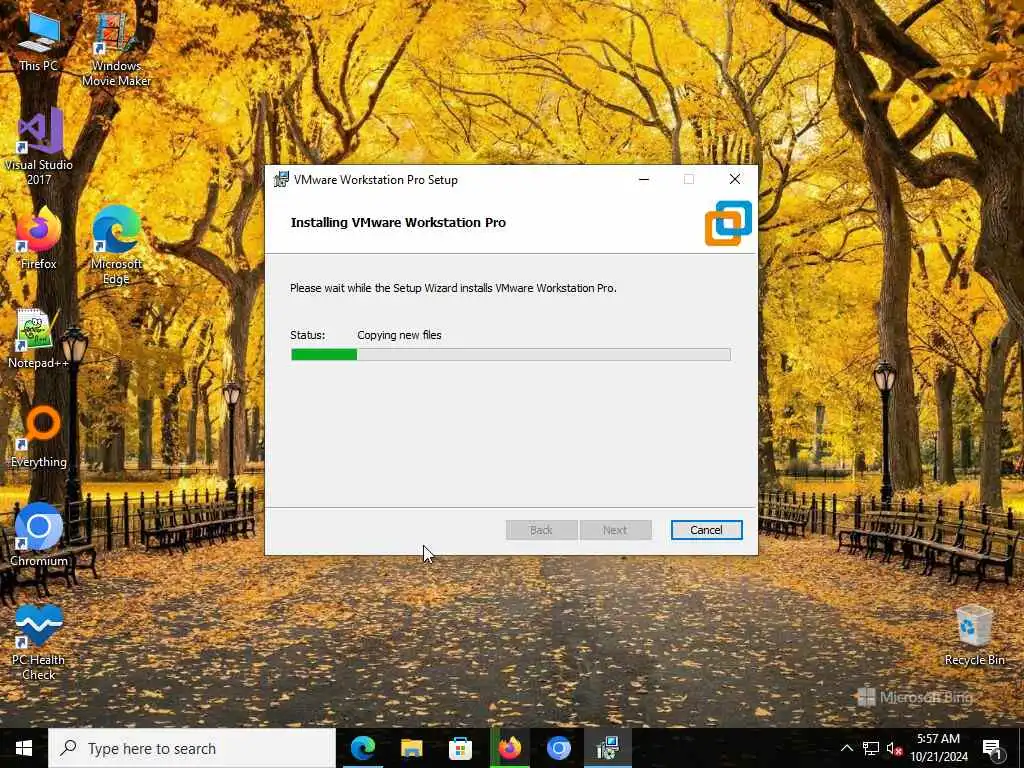Viewport: 1024px width, 768px height.
Task: Select the Firefox desktop shortcut
Action: 39,238
